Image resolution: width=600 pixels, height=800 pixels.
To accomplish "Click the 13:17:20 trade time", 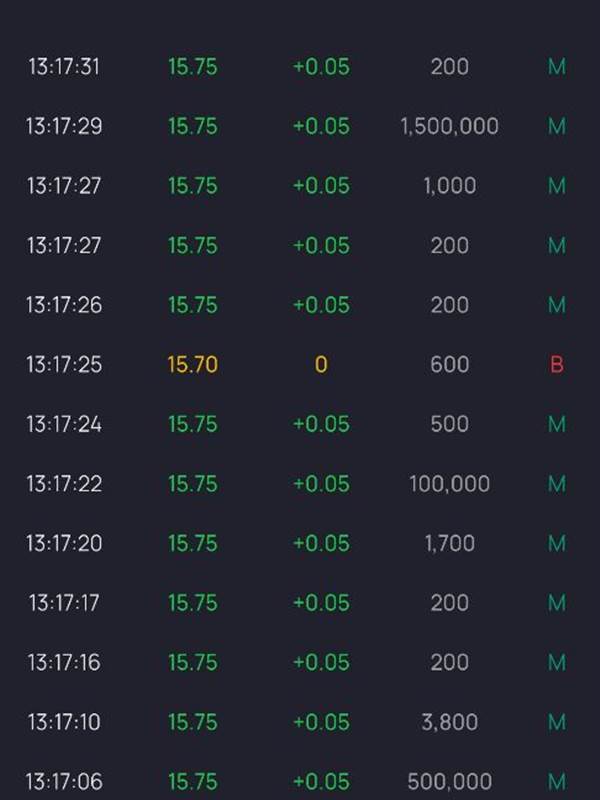I will pos(64,543).
